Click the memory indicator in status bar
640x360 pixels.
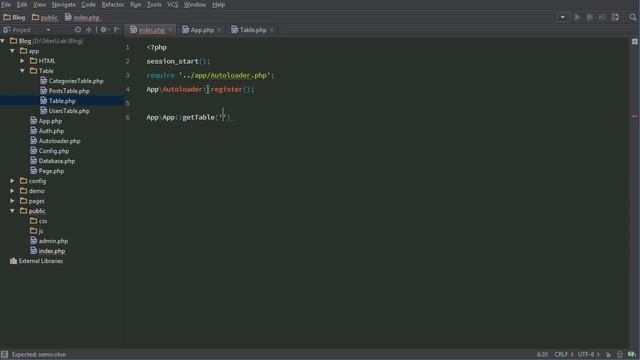632,354
